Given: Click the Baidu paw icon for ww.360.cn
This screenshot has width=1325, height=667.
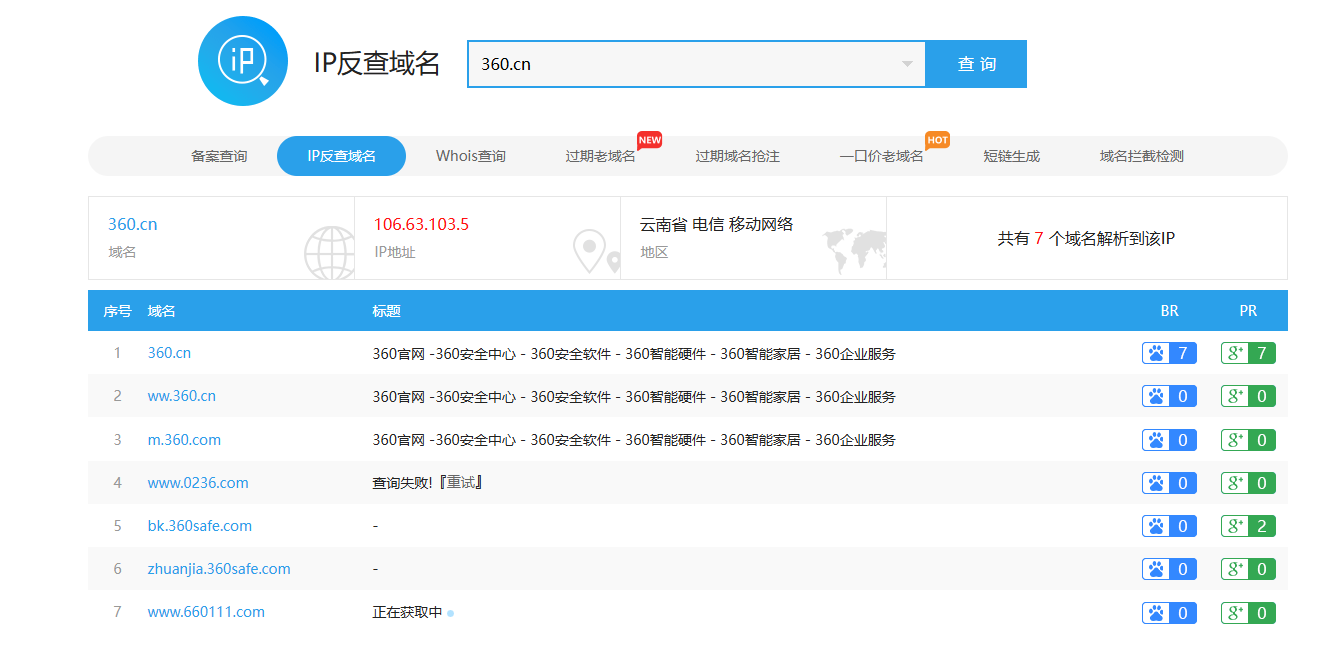Looking at the screenshot, I should [1156, 396].
